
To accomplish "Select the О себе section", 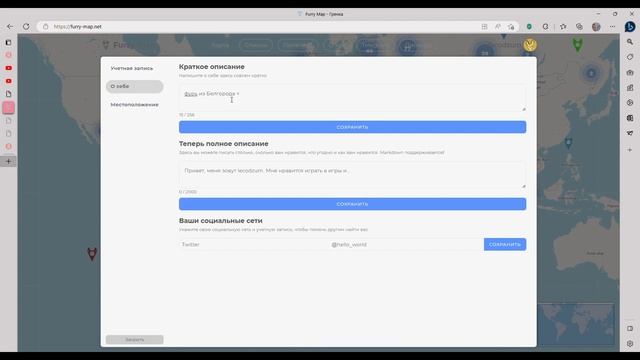I will 134,87.
